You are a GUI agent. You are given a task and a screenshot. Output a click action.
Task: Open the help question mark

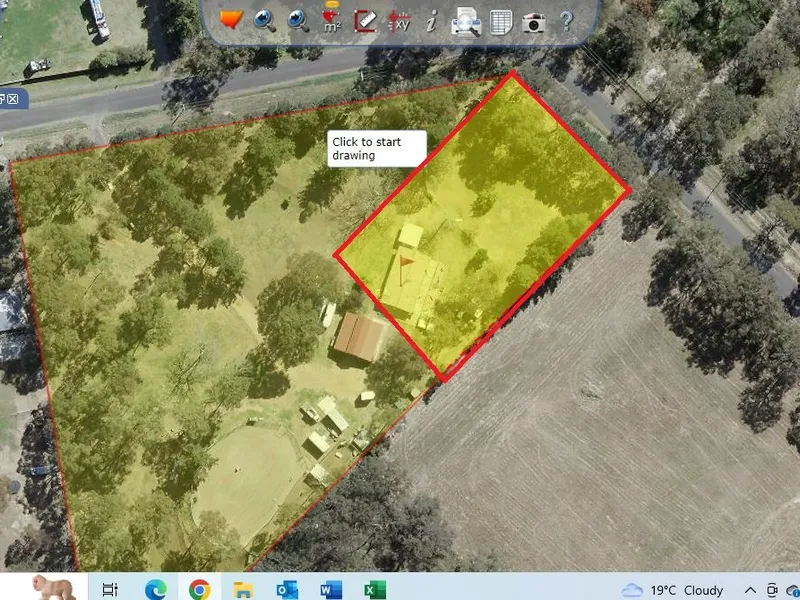click(x=566, y=20)
